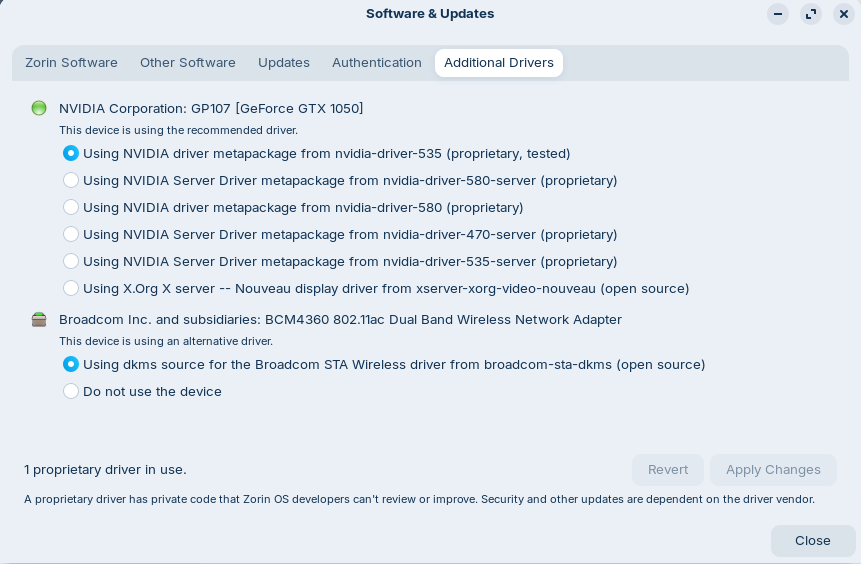This screenshot has width=861, height=564.
Task: Maximize the Software & Updates window
Action: click(811, 14)
